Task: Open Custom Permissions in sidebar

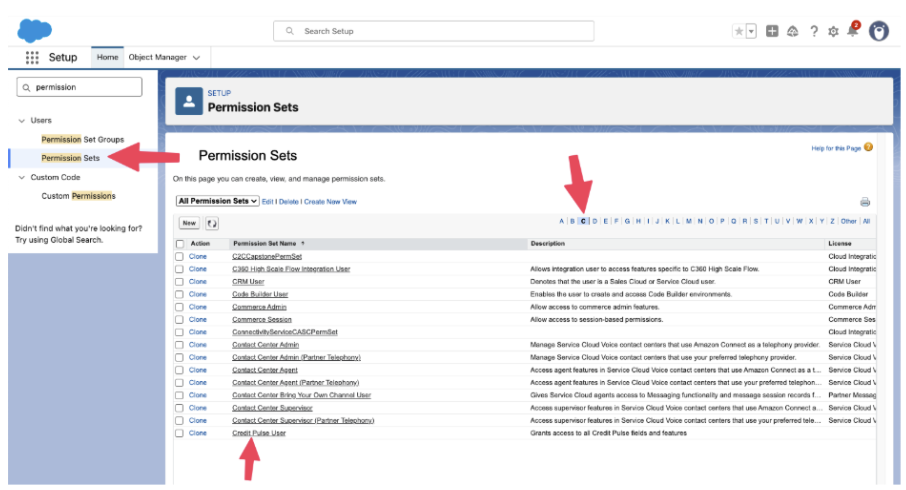Action: [x=79, y=196]
